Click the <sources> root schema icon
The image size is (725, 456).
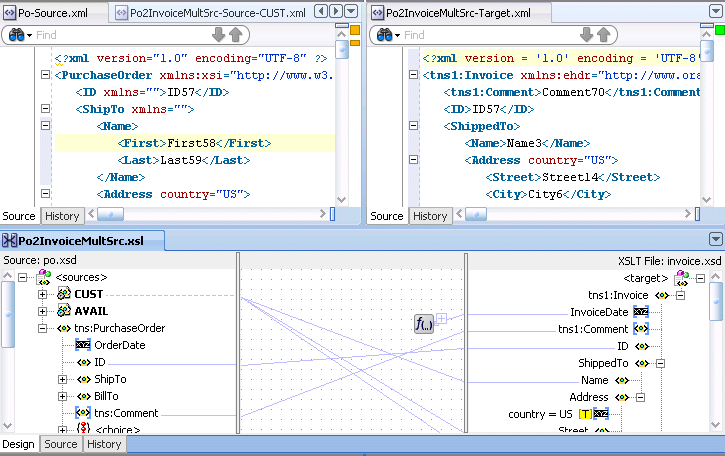click(43, 277)
